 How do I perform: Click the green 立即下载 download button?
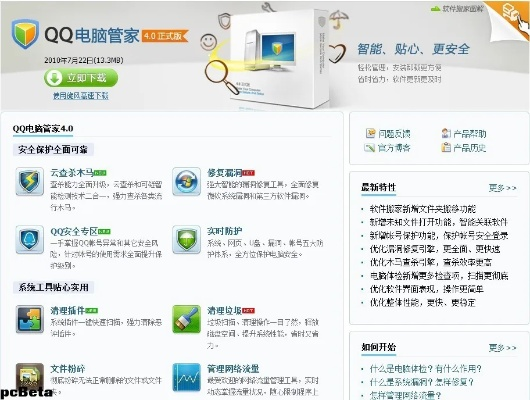point(81,78)
